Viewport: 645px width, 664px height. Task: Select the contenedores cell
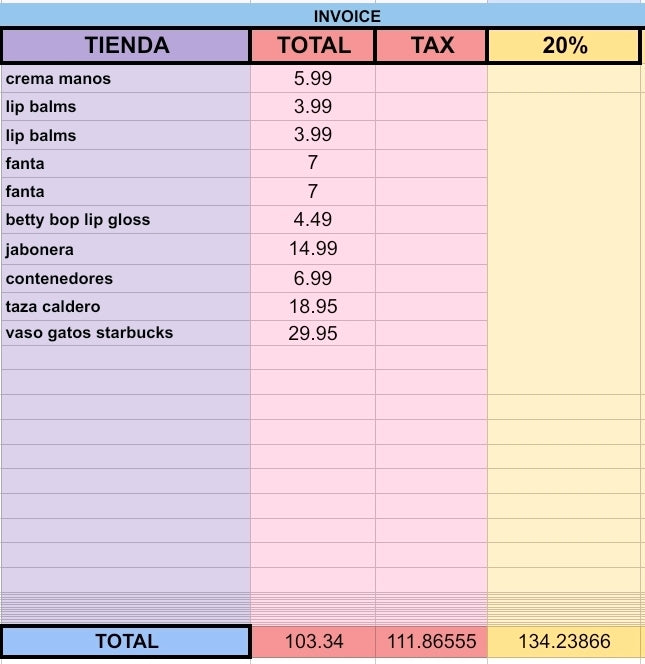pyautogui.click(x=126, y=279)
